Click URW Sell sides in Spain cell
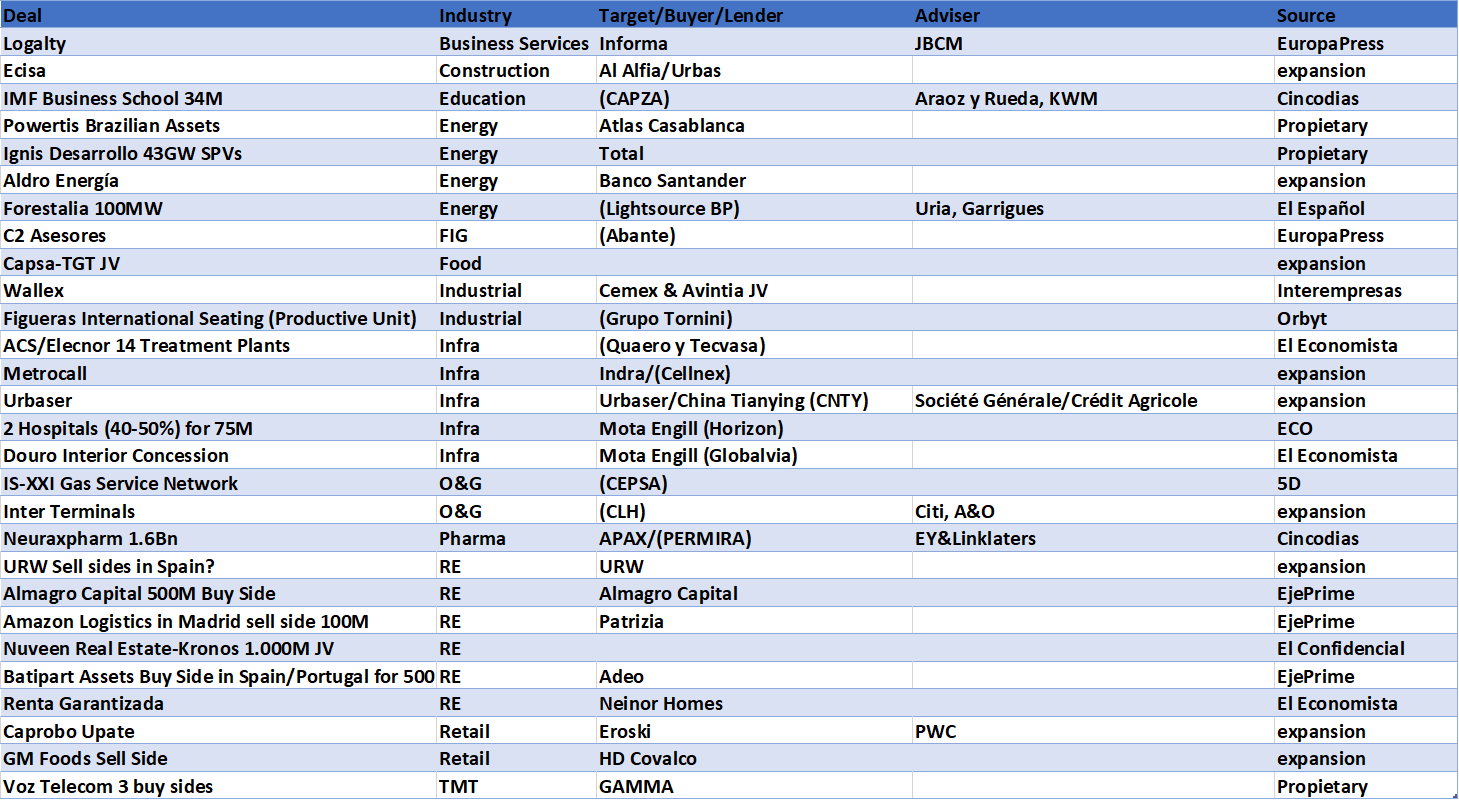 click(218, 566)
